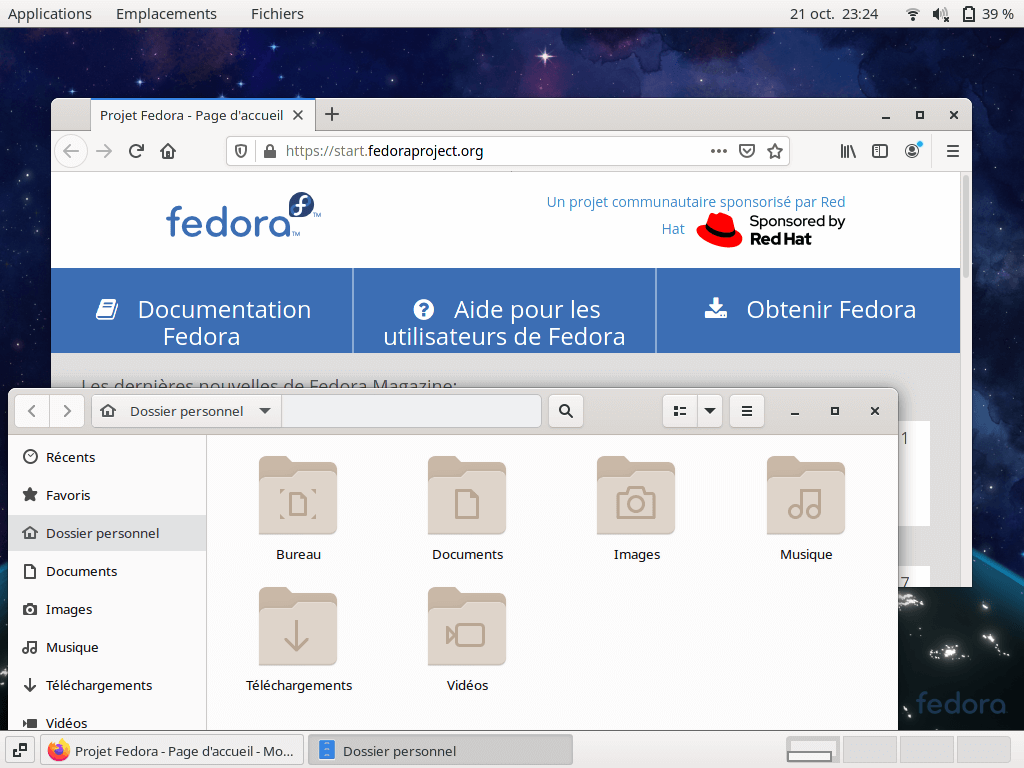Toggle list view in file manager
The image size is (1024, 768).
(680, 411)
